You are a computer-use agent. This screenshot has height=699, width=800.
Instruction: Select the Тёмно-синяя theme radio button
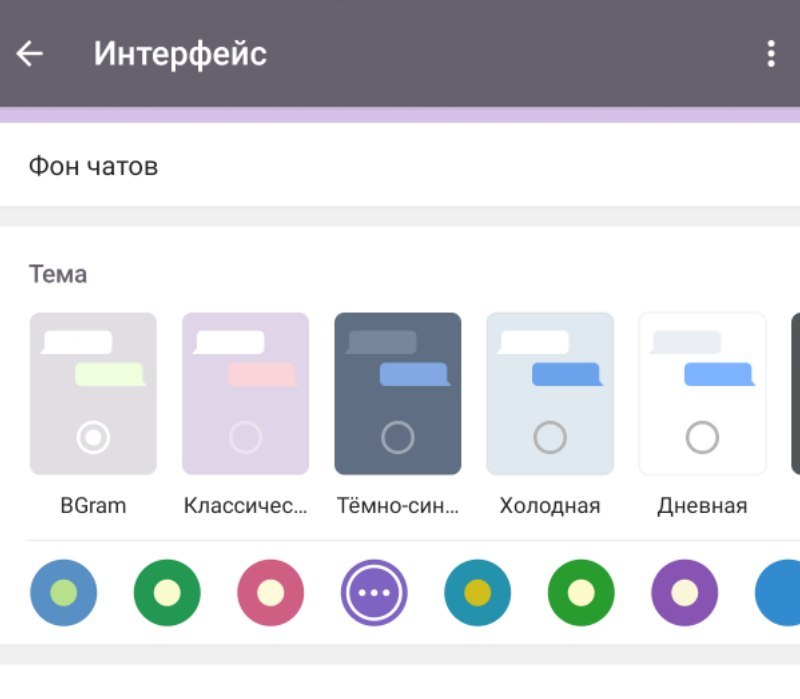[x=397, y=437]
